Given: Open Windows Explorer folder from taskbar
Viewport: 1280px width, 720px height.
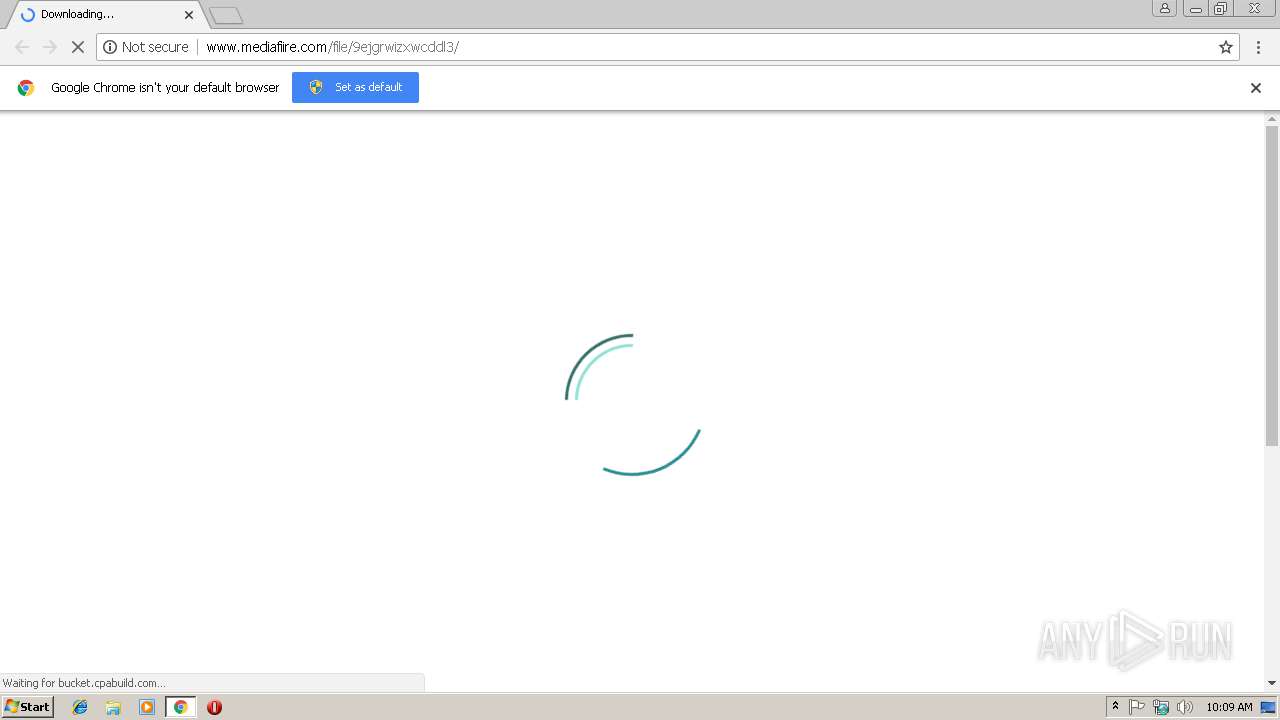Looking at the screenshot, I should click(x=113, y=707).
